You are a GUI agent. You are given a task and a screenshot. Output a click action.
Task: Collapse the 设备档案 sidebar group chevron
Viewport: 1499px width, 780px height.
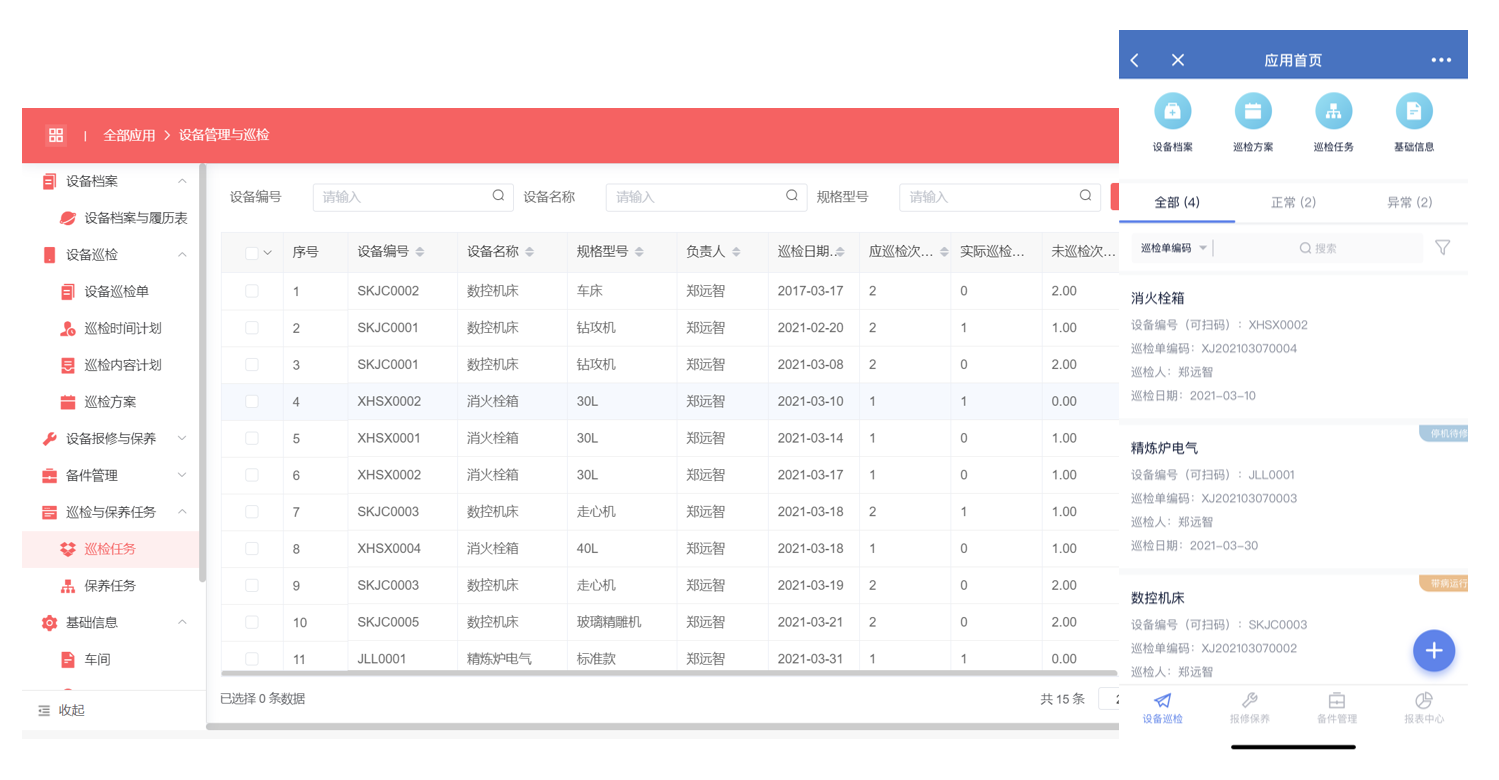182,181
